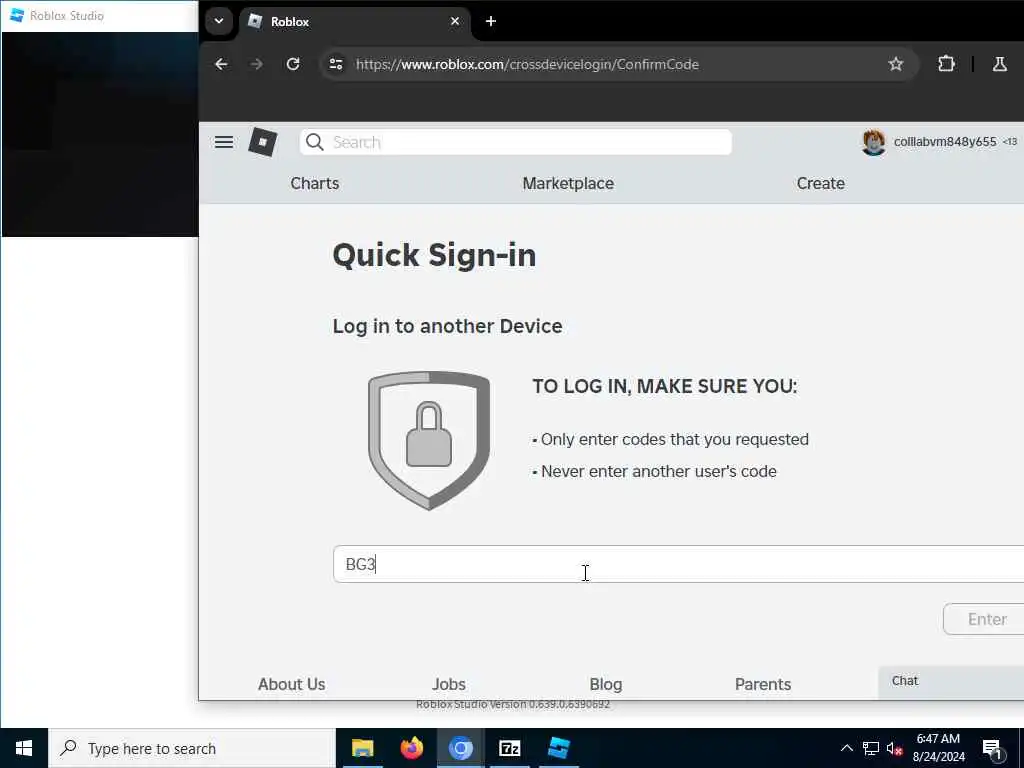View site information icon in address bar
The width and height of the screenshot is (1024, 768).
[336, 64]
